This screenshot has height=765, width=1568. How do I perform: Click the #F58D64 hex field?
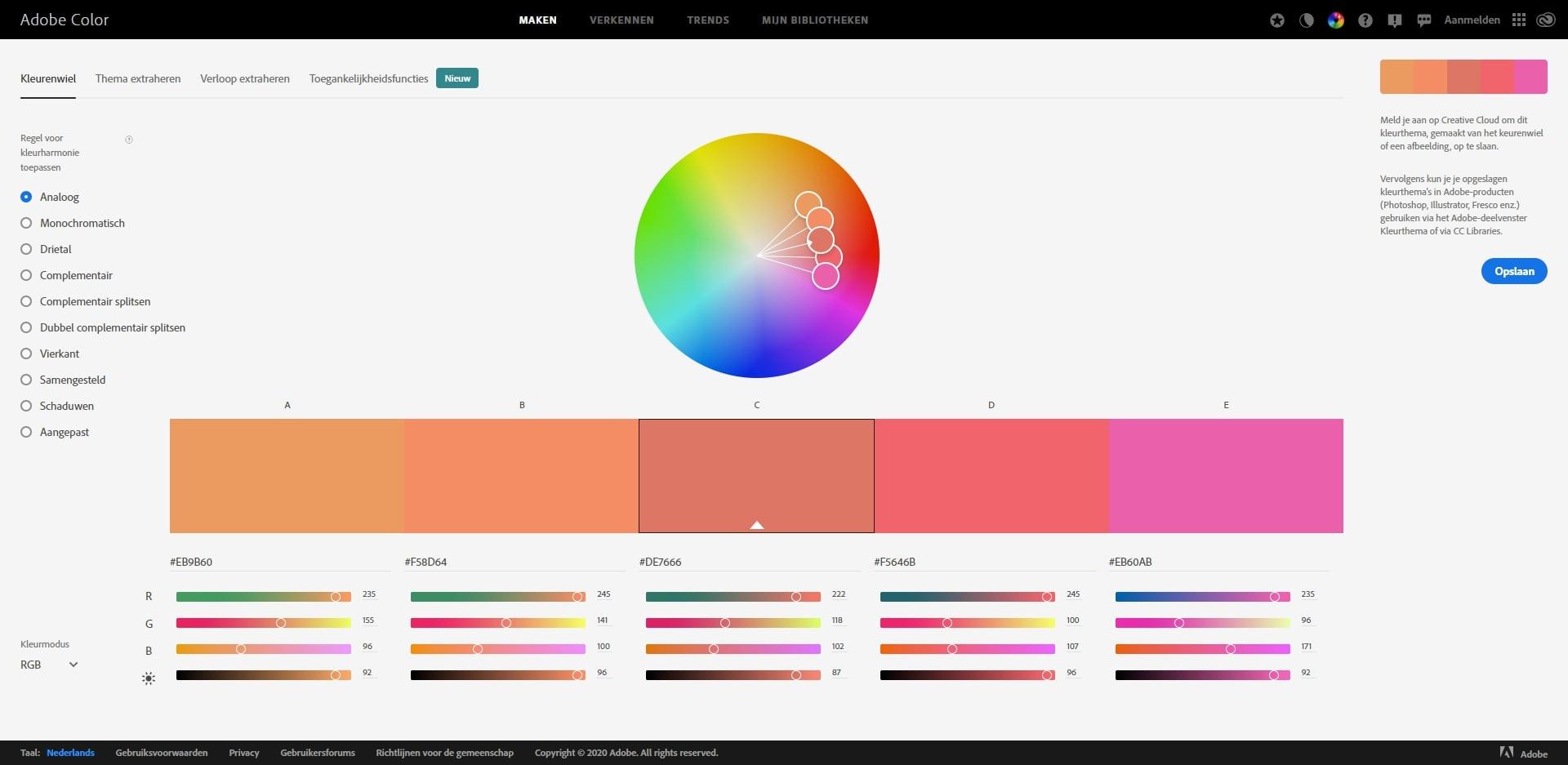(x=514, y=562)
